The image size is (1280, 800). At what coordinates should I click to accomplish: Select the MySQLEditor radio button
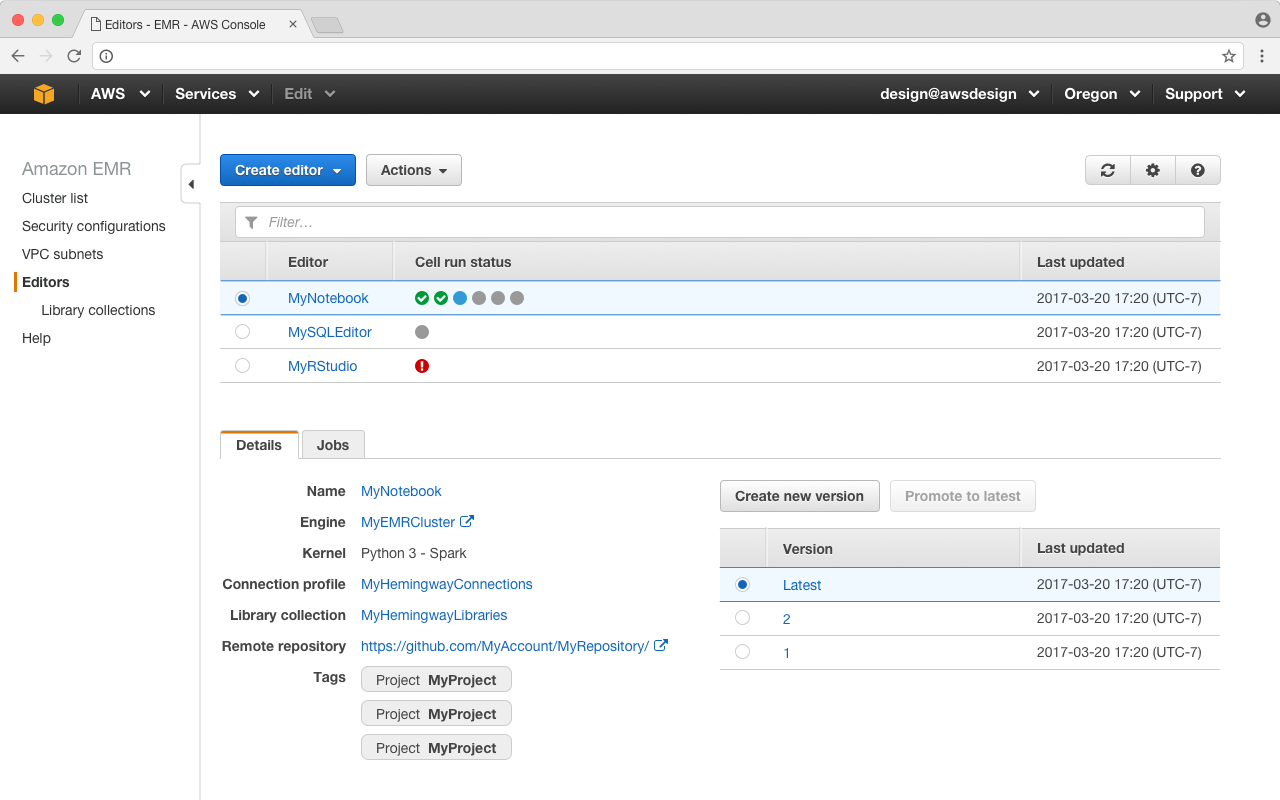coord(242,332)
